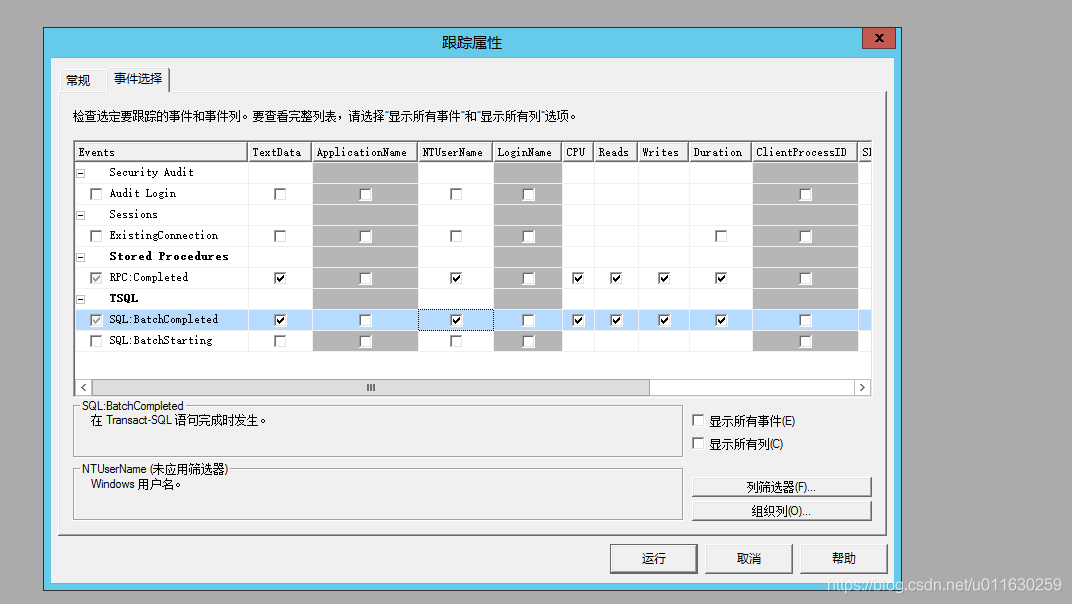
Task: Click the 帮助 button
Action: [844, 559]
